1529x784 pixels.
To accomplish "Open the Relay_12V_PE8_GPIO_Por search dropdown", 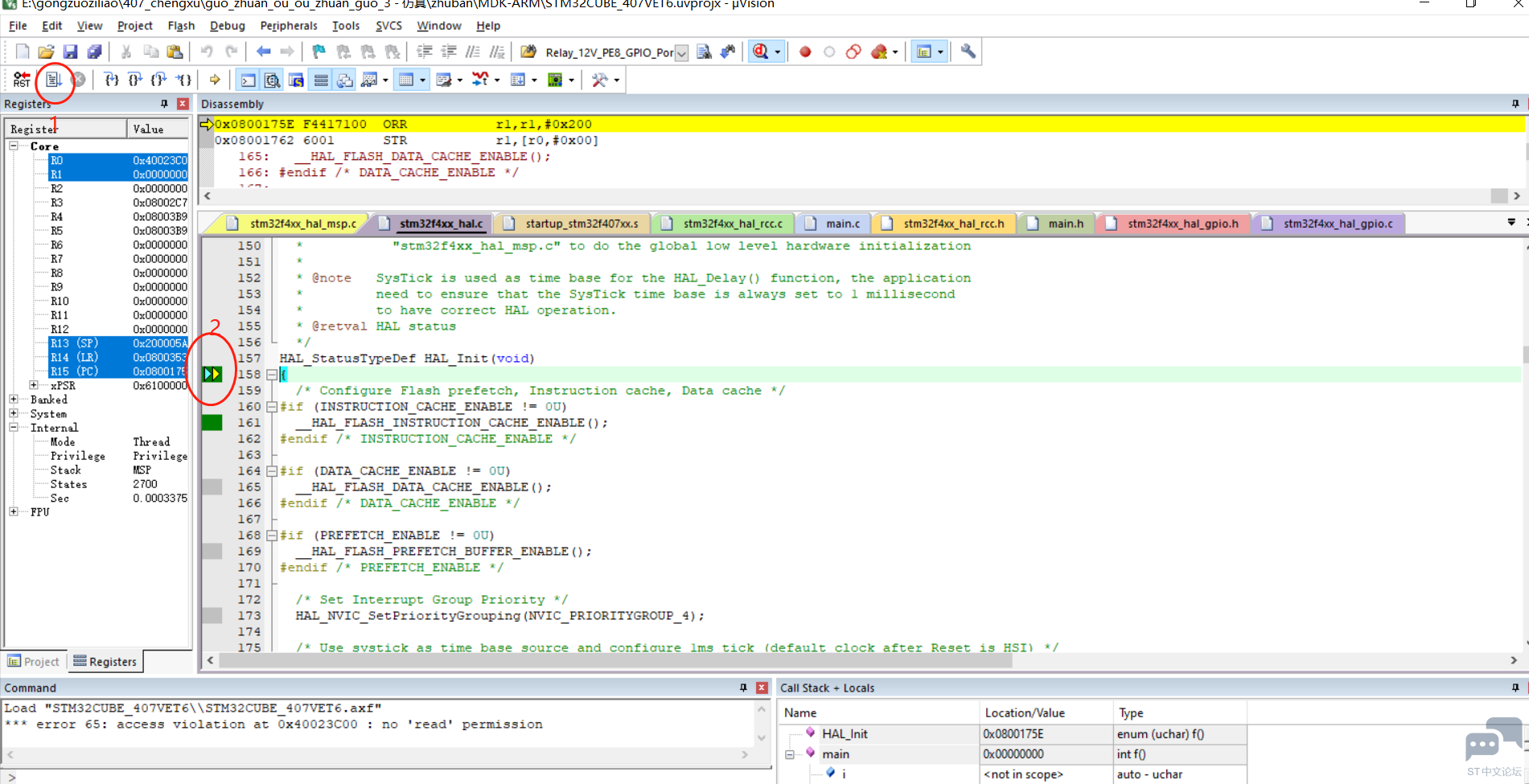I will [x=682, y=53].
